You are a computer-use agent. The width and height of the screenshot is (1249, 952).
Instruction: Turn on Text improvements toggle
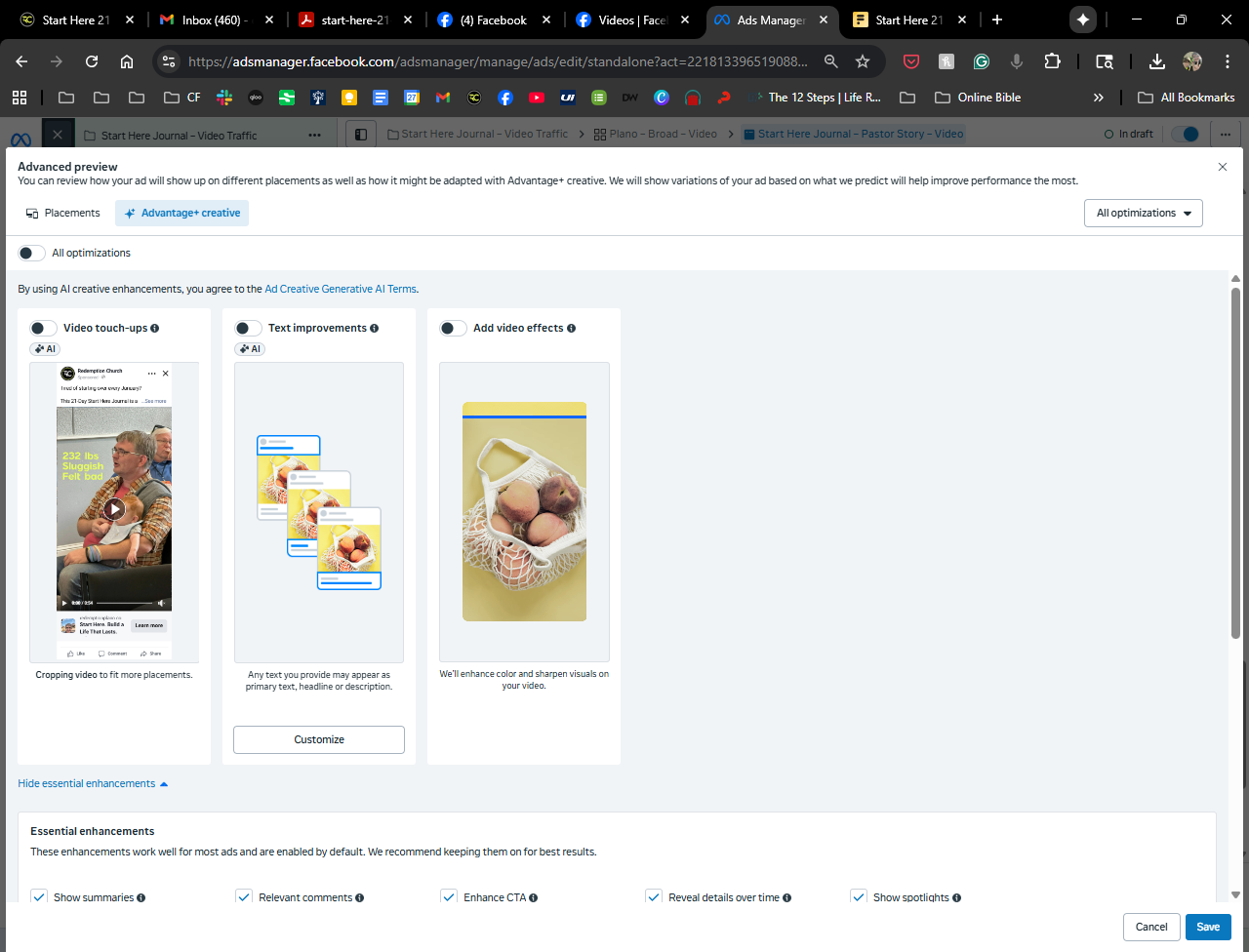point(248,329)
